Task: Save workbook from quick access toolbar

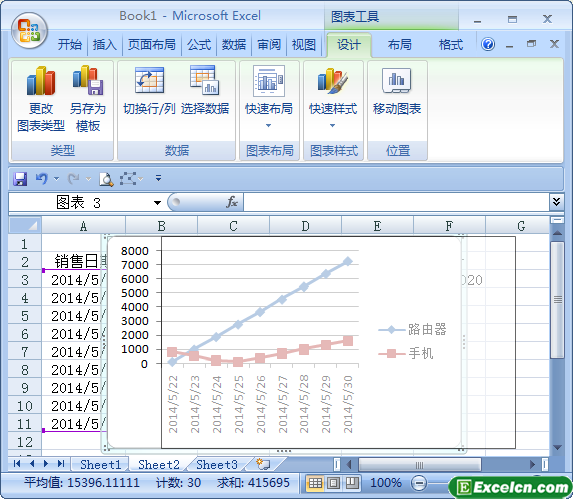Action: (x=20, y=179)
